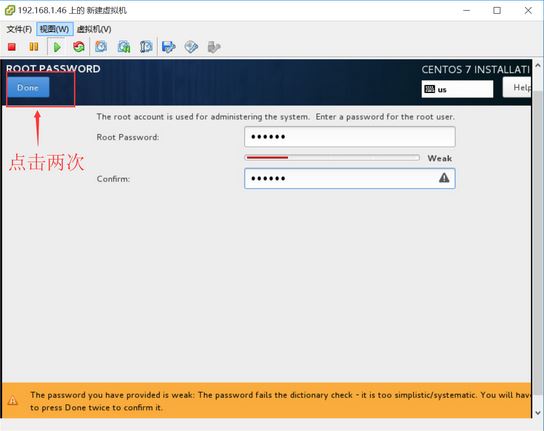
Task: Stop the virtual machine with red square icon
Action: 12,47
